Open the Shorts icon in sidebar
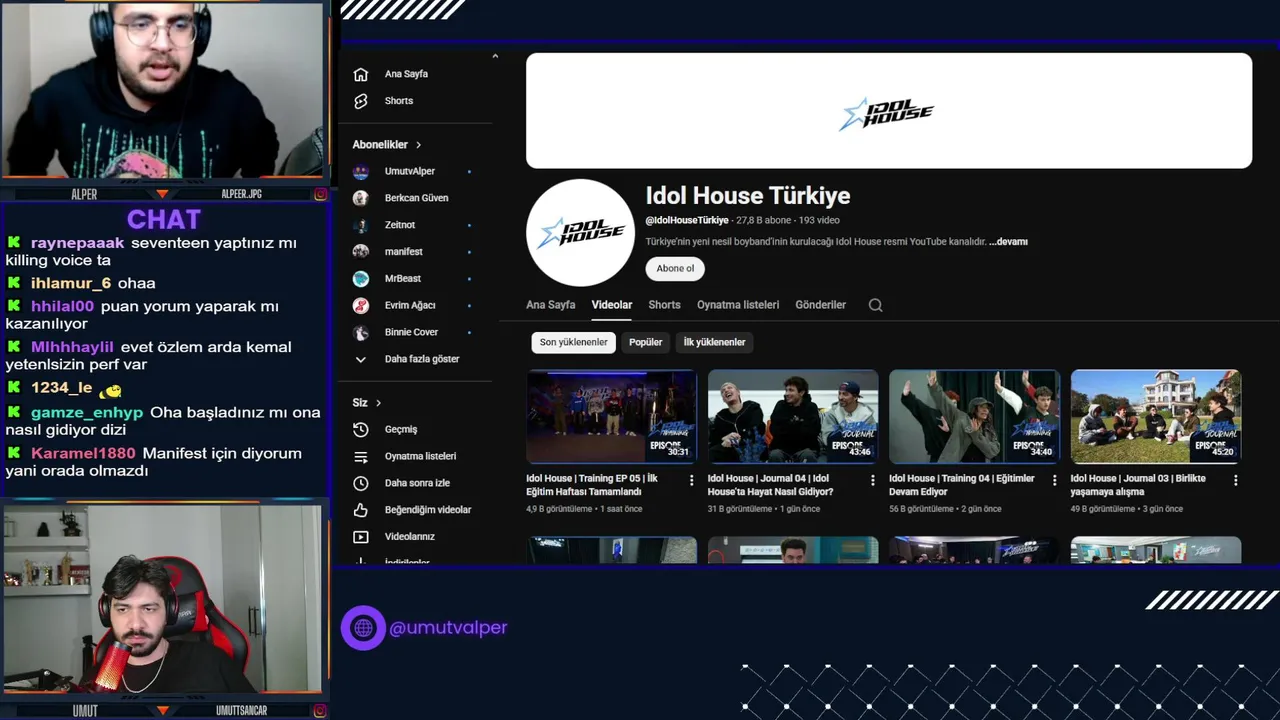 coord(361,101)
